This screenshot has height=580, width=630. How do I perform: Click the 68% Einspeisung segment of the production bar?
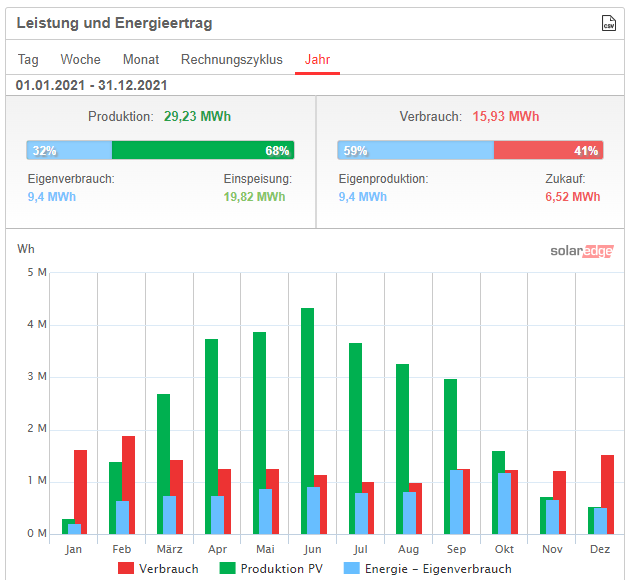pyautogui.click(x=203, y=150)
